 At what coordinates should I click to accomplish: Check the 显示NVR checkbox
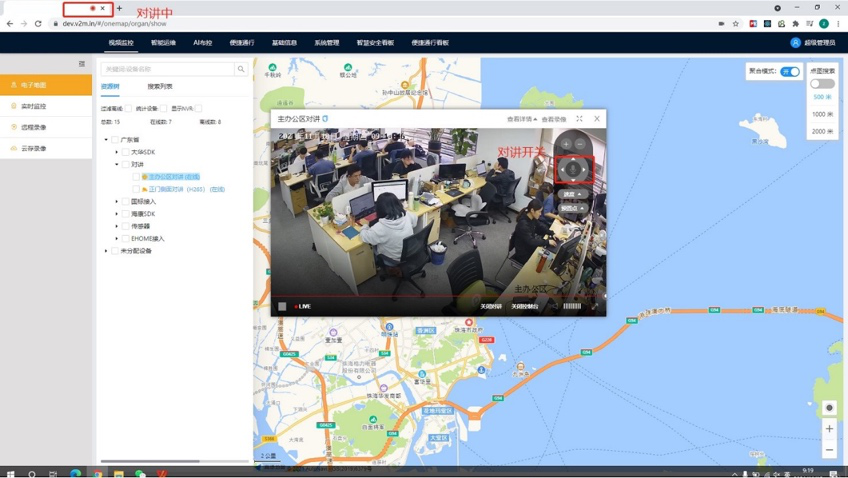[x=199, y=108]
